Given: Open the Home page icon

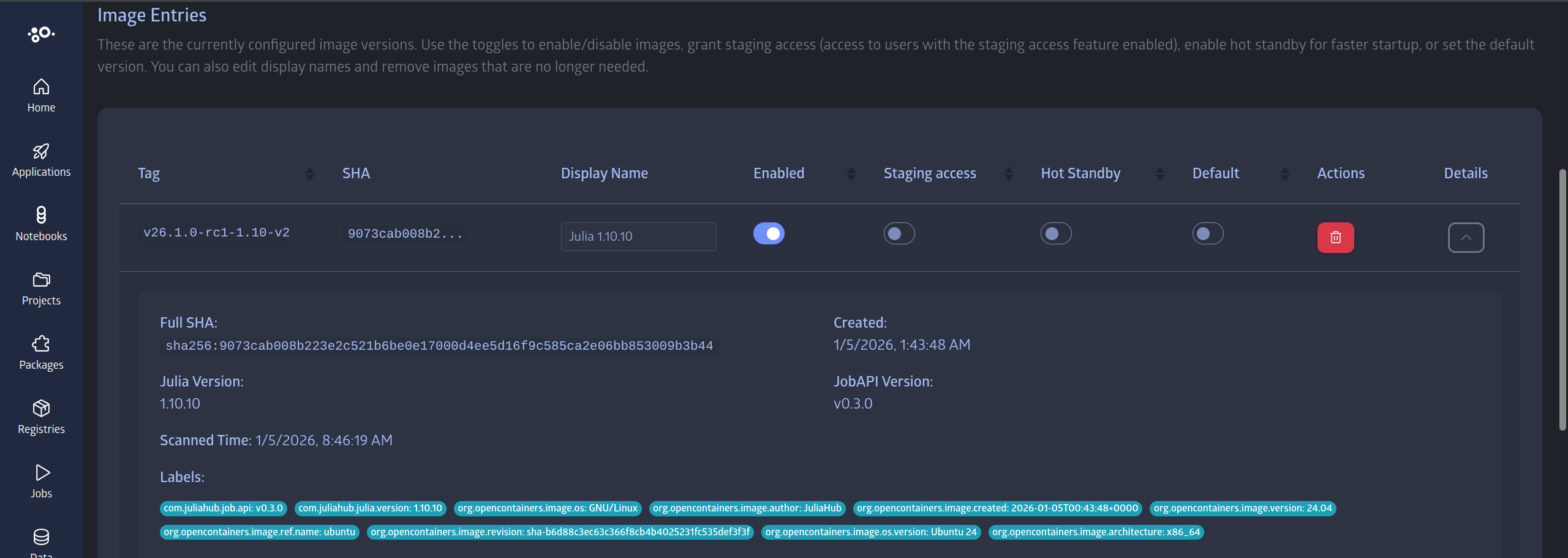Looking at the screenshot, I should tap(41, 87).
